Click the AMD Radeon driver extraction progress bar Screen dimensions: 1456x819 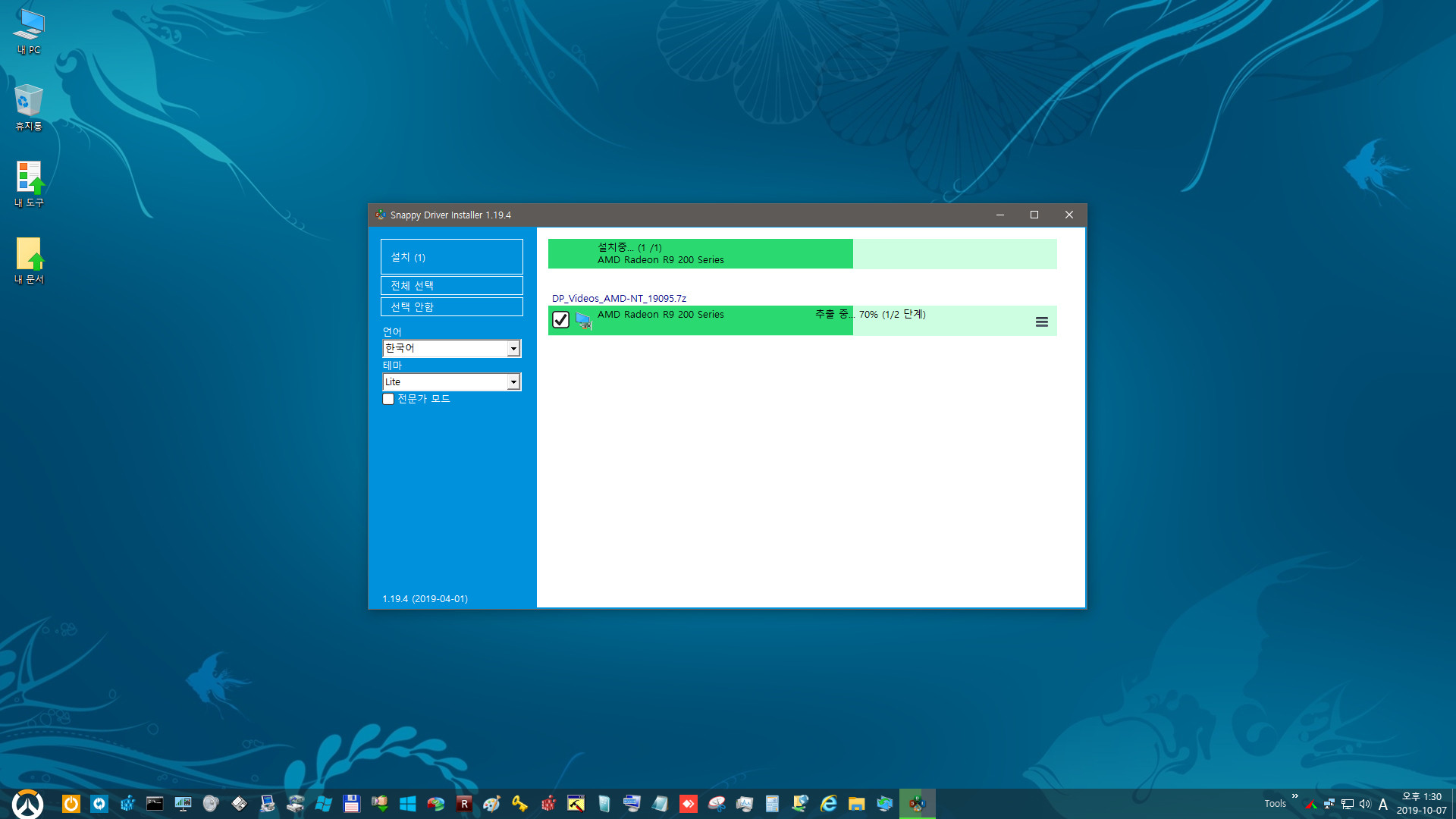coord(802,320)
